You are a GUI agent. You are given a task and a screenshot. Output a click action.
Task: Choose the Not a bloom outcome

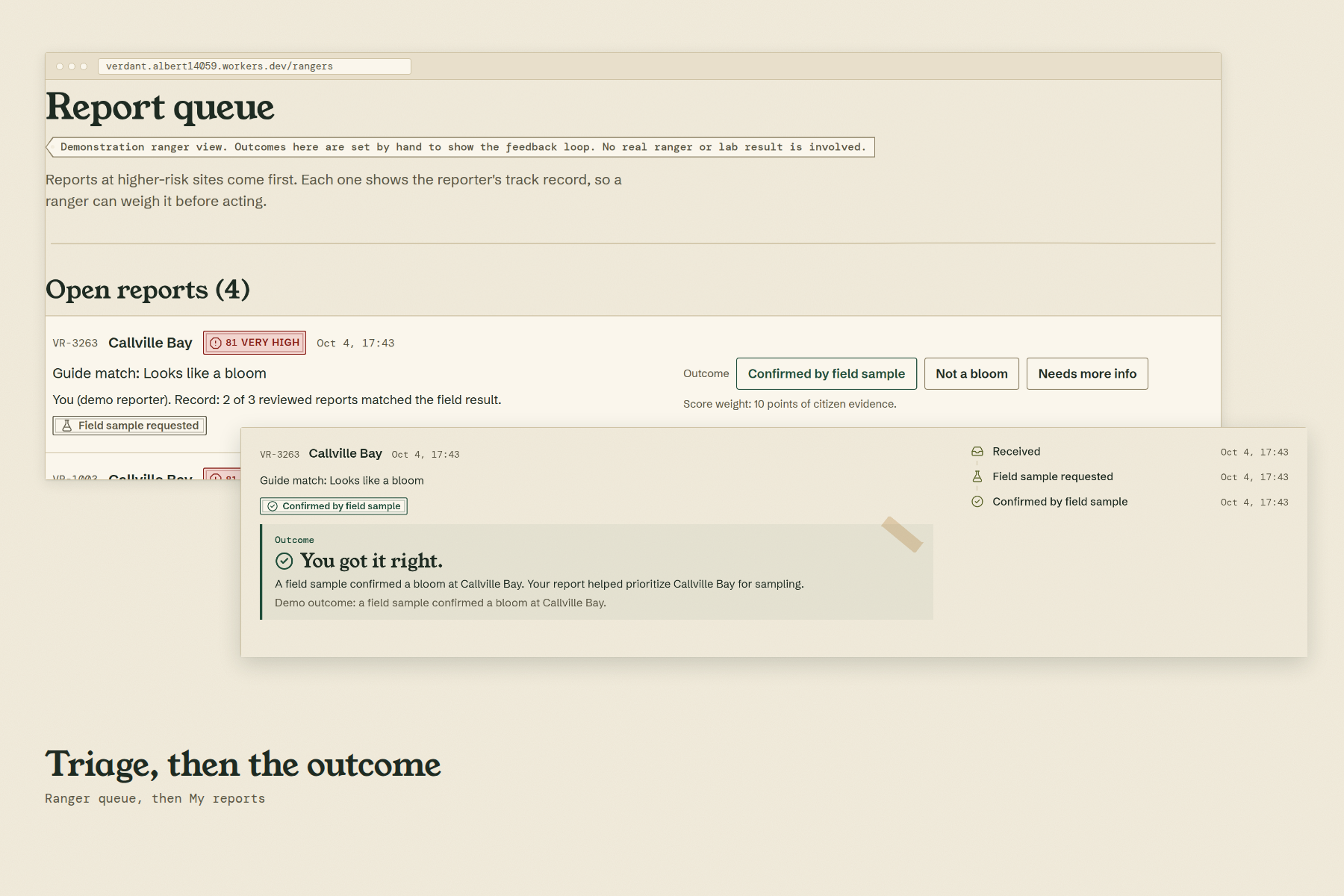[971, 373]
